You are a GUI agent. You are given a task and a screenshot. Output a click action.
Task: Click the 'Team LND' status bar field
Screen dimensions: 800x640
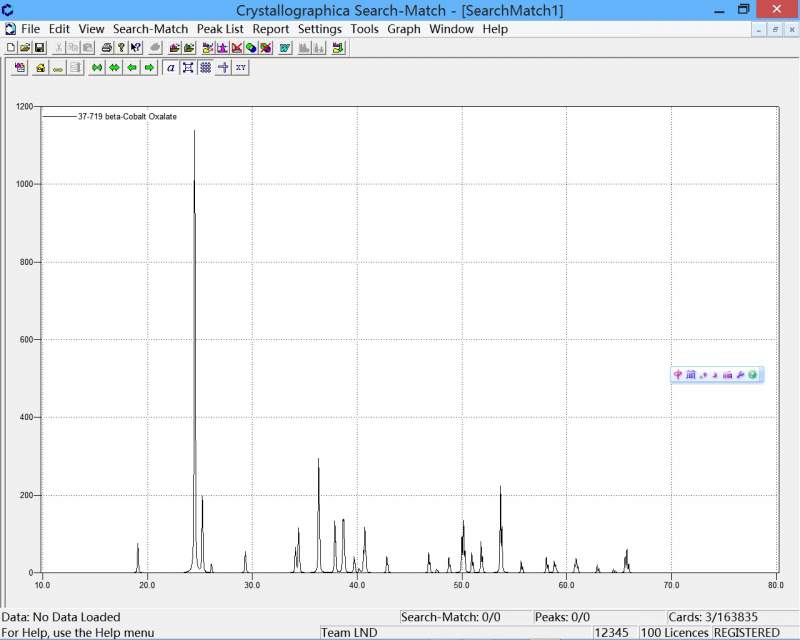(x=349, y=633)
